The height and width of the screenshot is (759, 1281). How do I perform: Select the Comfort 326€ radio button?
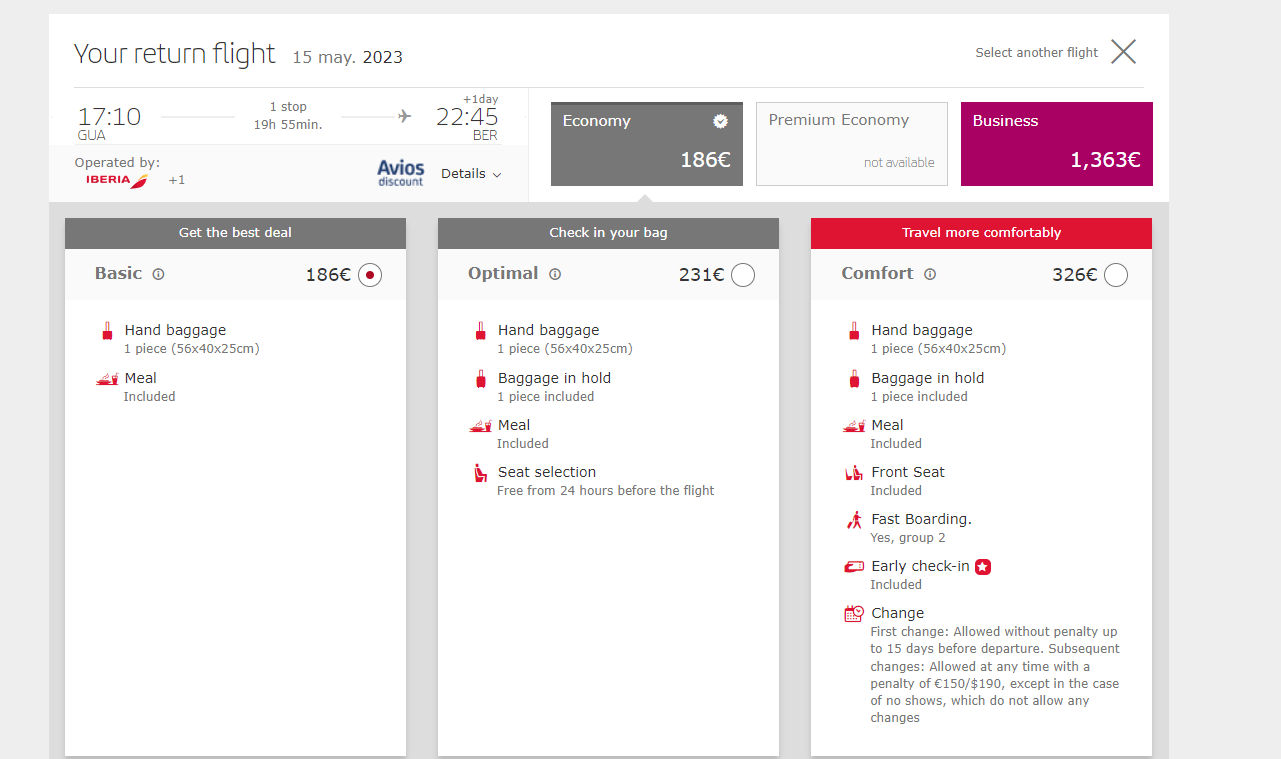[1116, 275]
